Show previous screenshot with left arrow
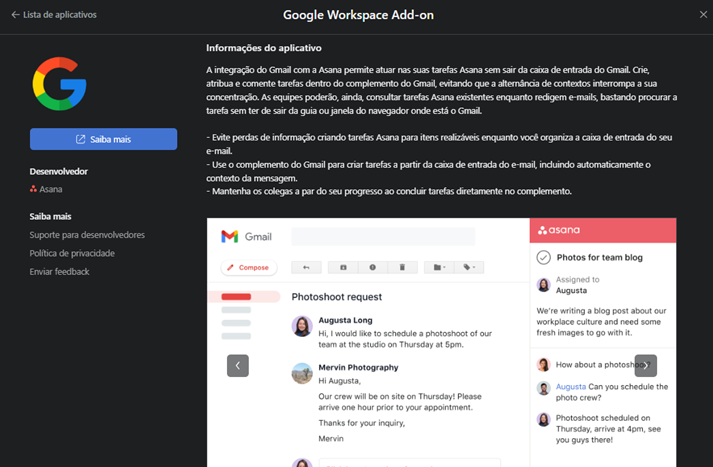The height and width of the screenshot is (467, 713). click(238, 366)
